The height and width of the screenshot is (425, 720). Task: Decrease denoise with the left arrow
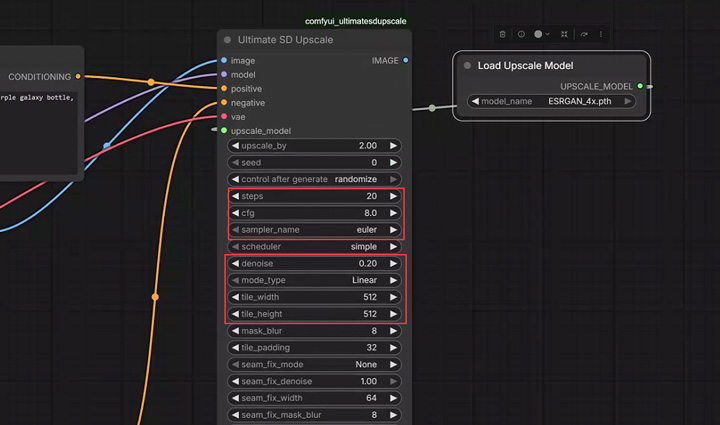[x=235, y=263]
